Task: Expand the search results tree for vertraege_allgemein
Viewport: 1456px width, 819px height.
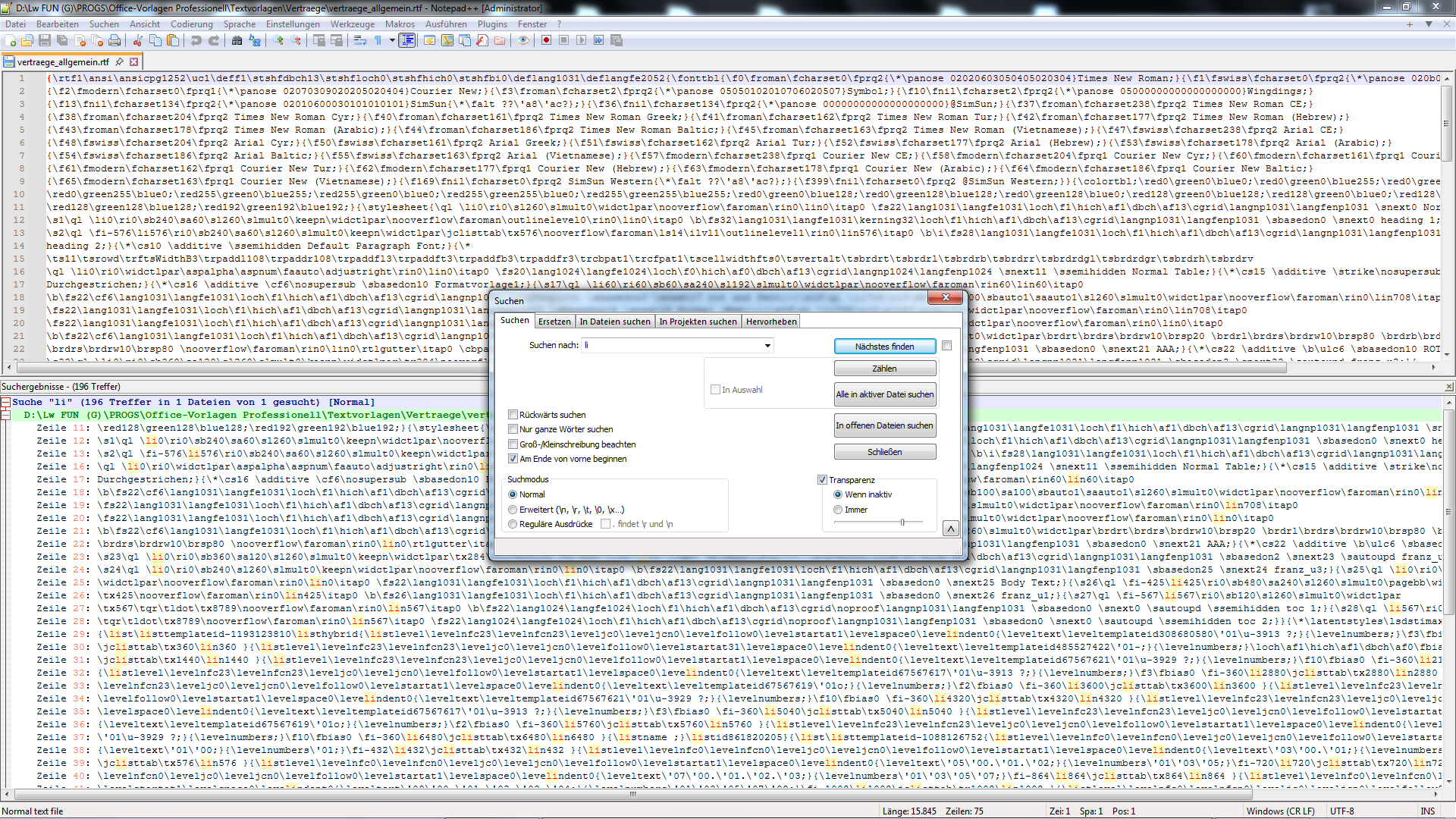Action: [6, 415]
